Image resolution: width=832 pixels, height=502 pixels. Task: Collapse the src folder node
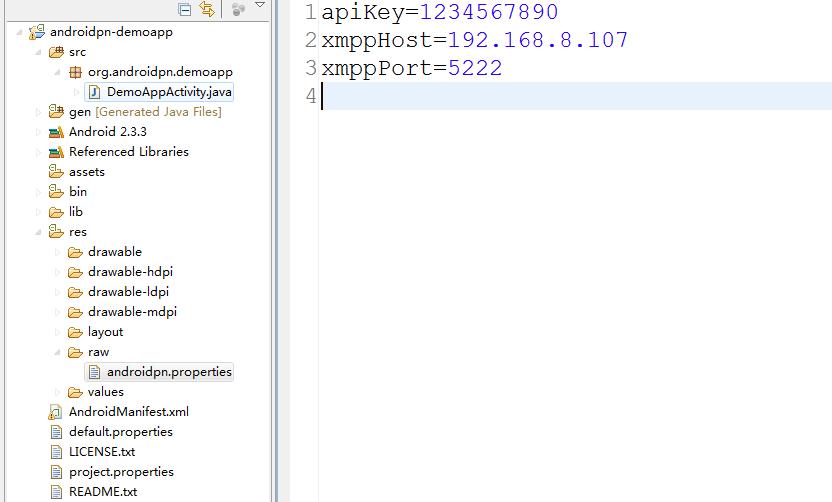38,52
